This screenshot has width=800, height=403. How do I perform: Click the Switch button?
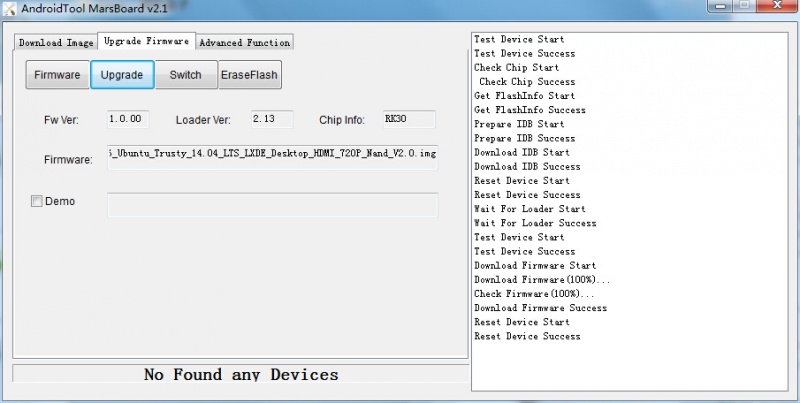point(186,75)
